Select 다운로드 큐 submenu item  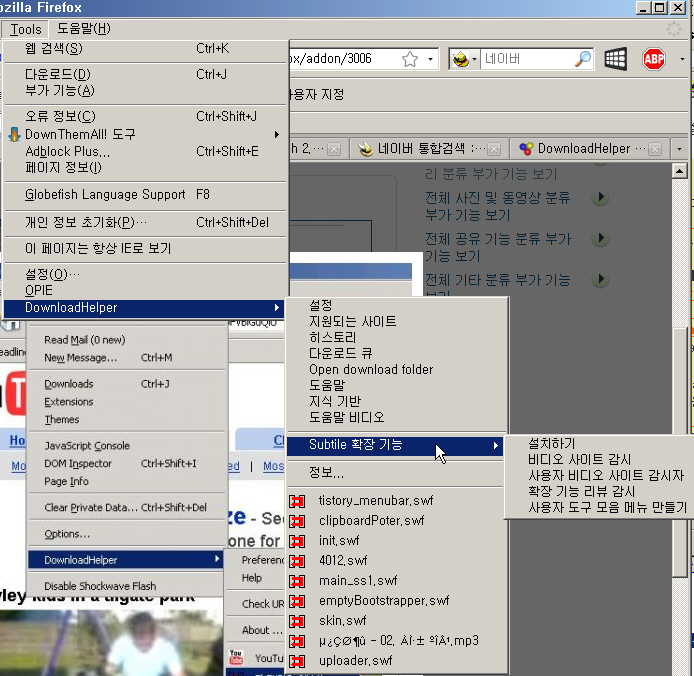tap(397, 353)
